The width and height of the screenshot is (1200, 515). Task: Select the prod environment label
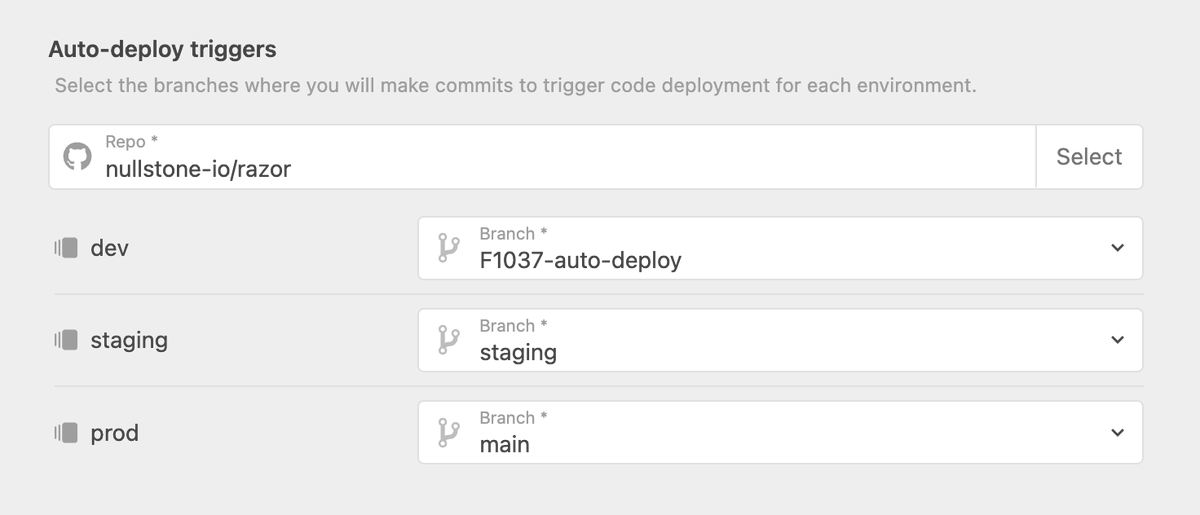(114, 434)
